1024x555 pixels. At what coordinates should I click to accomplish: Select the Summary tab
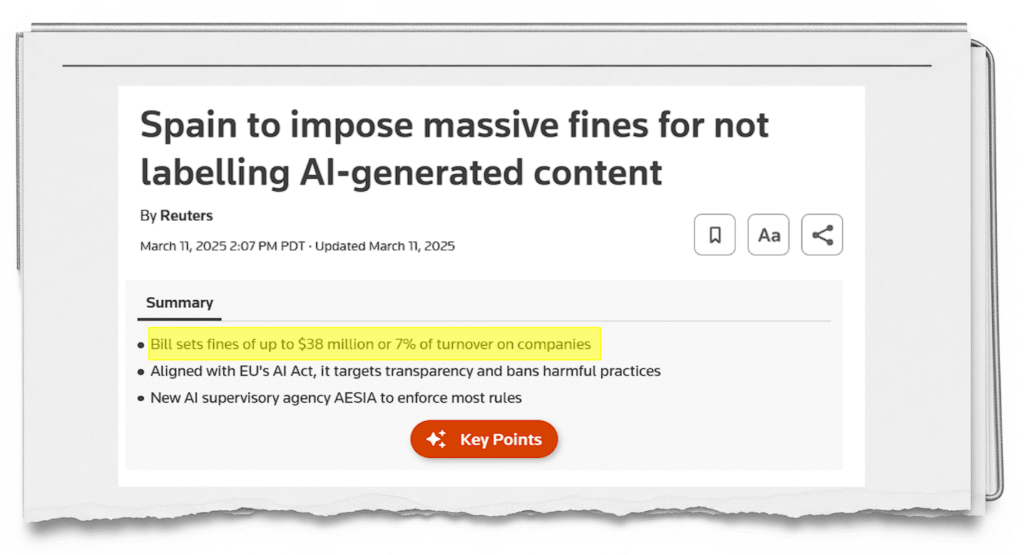tap(179, 302)
